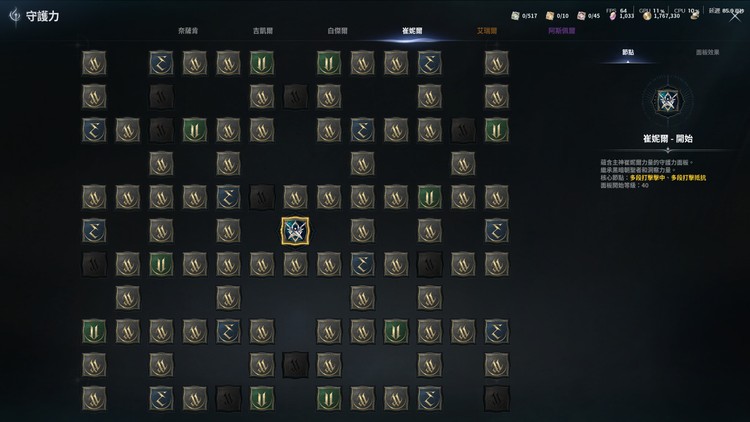
Task: Click the 崔妮爾 emblem in the detail panel
Action: [667, 101]
